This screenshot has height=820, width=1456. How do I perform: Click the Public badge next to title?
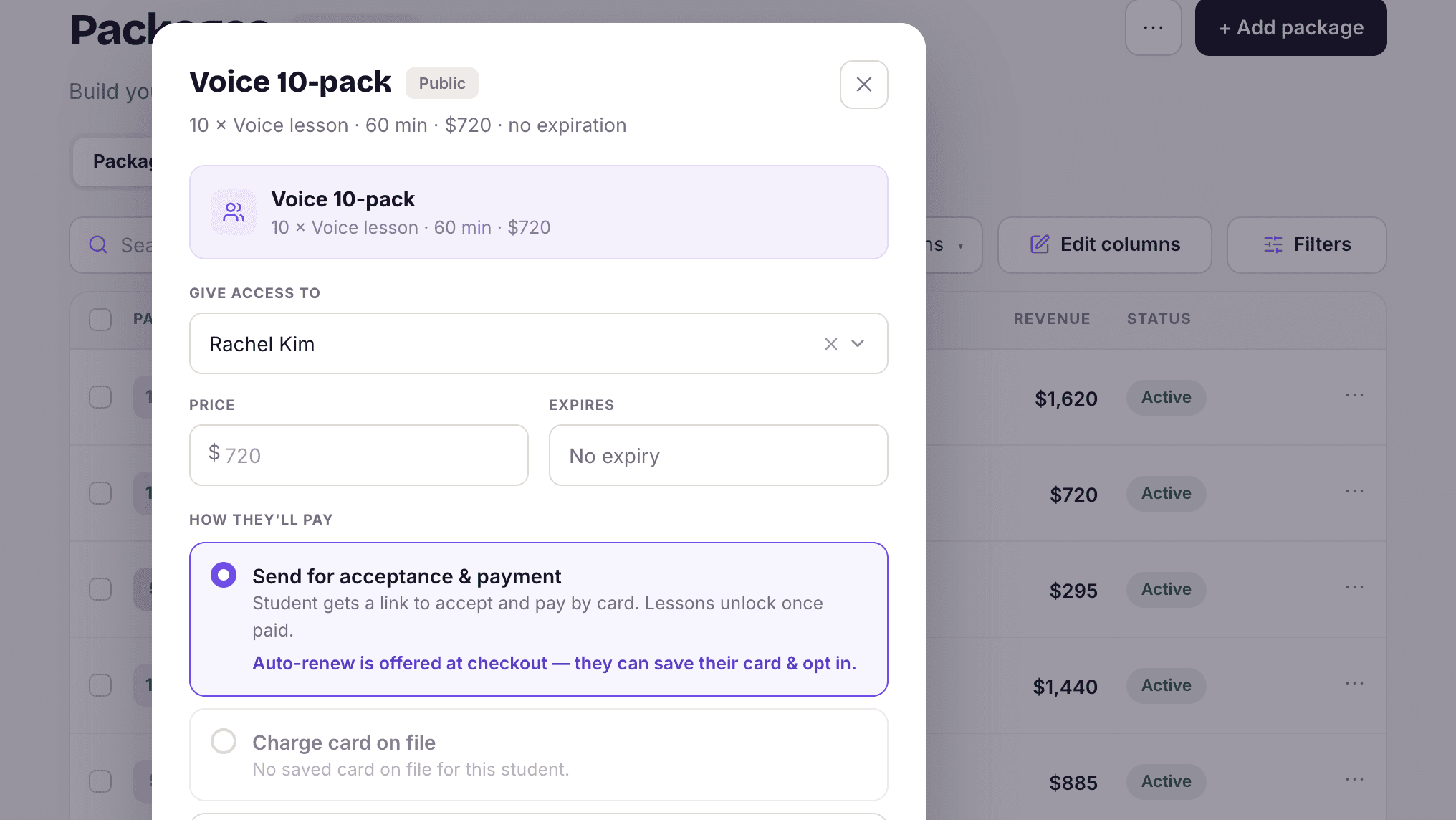[x=442, y=83]
